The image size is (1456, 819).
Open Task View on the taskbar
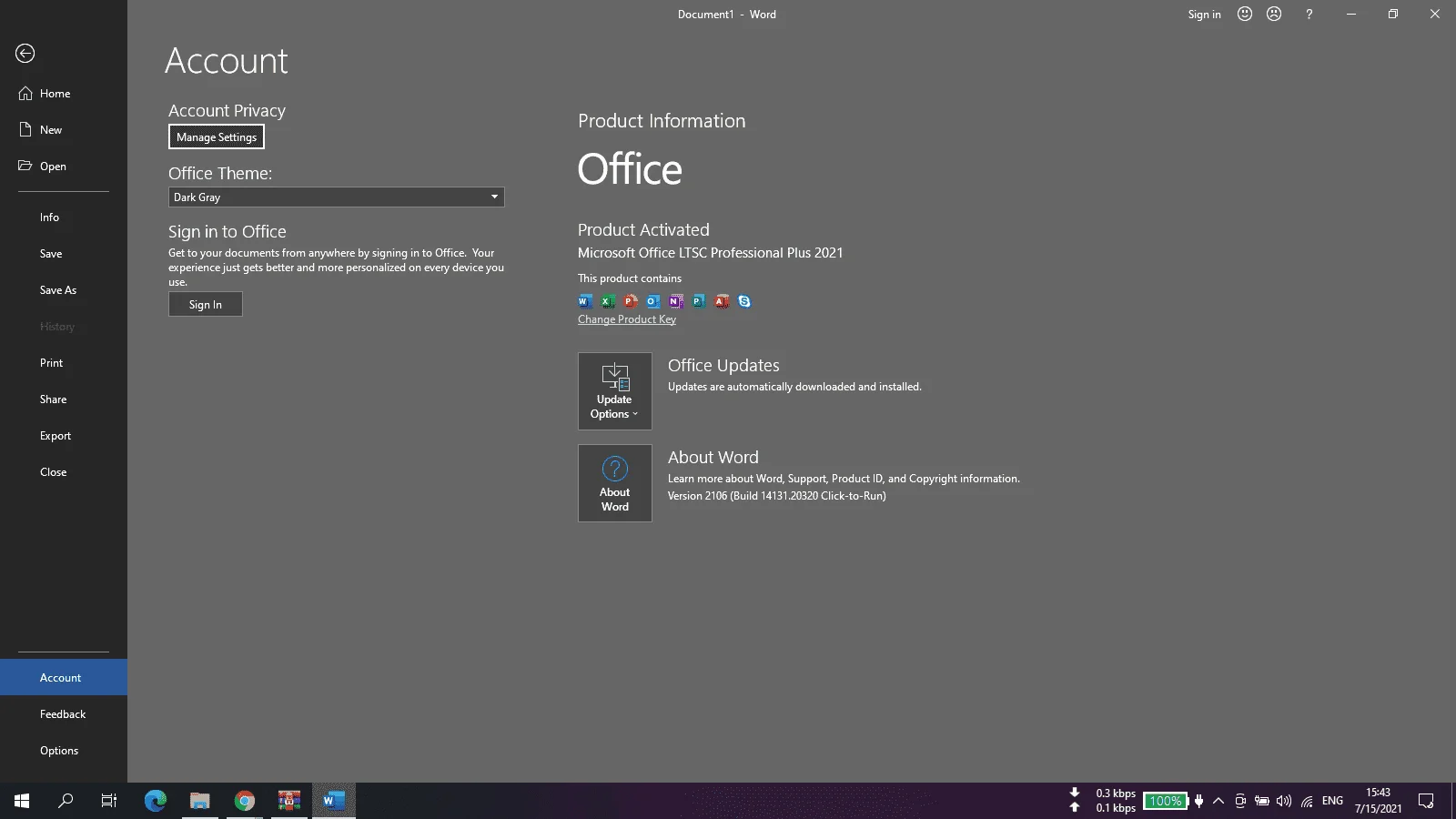click(109, 801)
